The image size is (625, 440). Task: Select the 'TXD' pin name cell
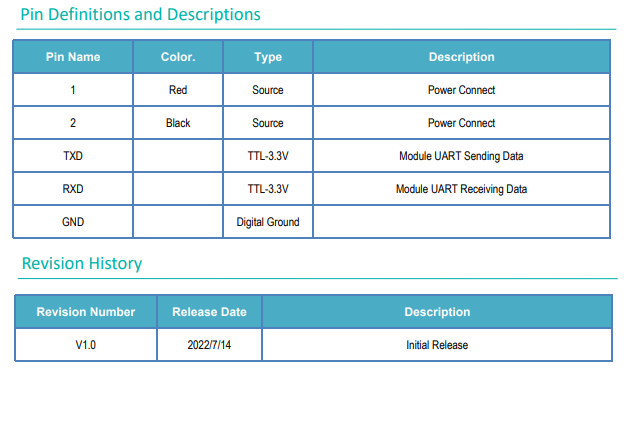(x=73, y=156)
